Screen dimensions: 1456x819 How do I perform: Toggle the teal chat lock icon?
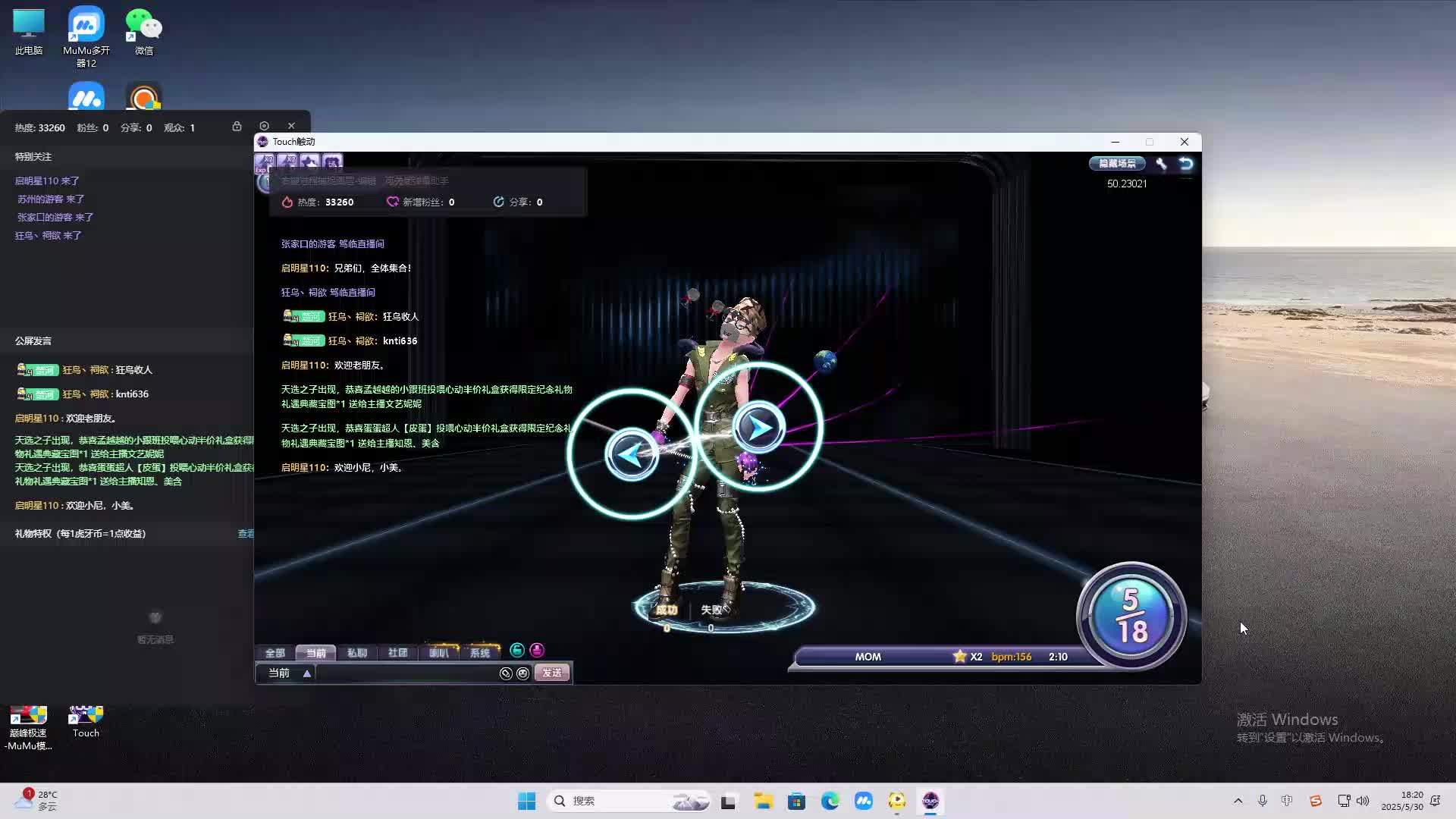517,650
